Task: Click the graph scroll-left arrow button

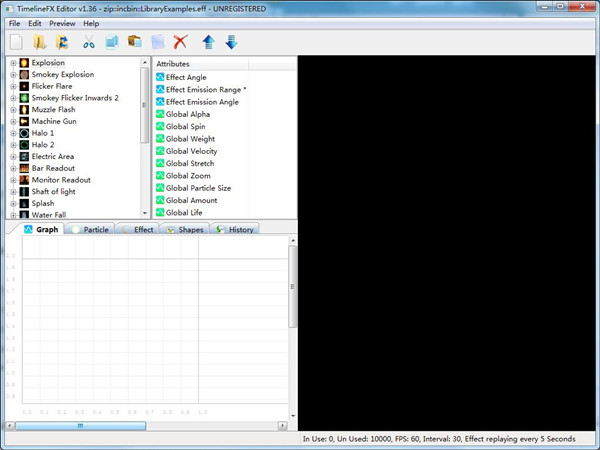Action: [x=10, y=426]
